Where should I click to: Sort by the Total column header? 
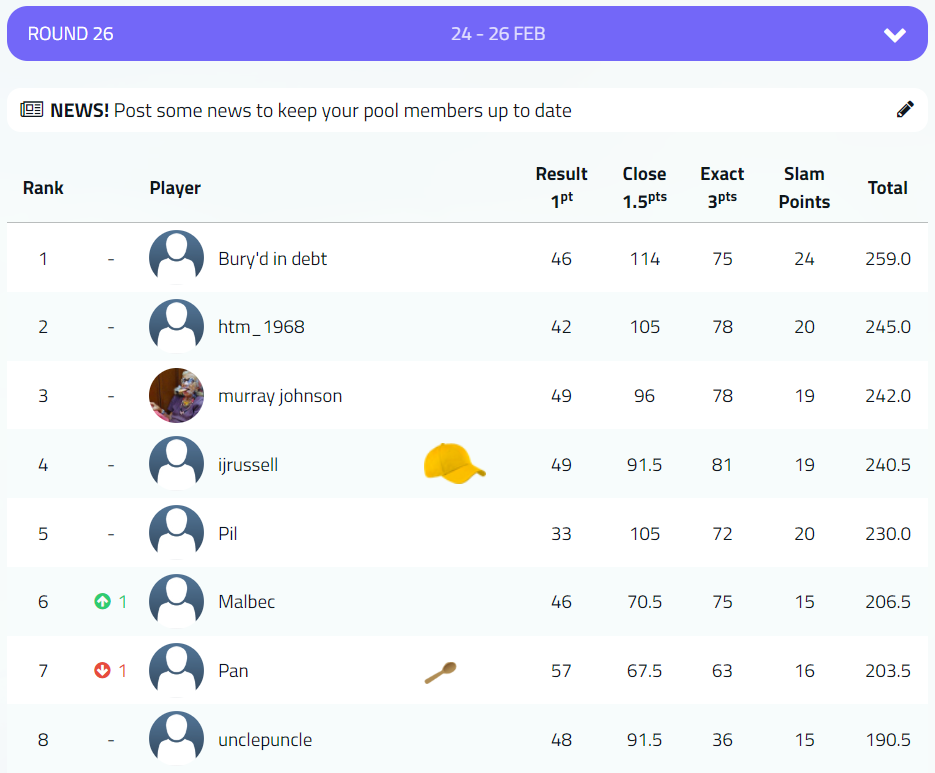(x=887, y=188)
